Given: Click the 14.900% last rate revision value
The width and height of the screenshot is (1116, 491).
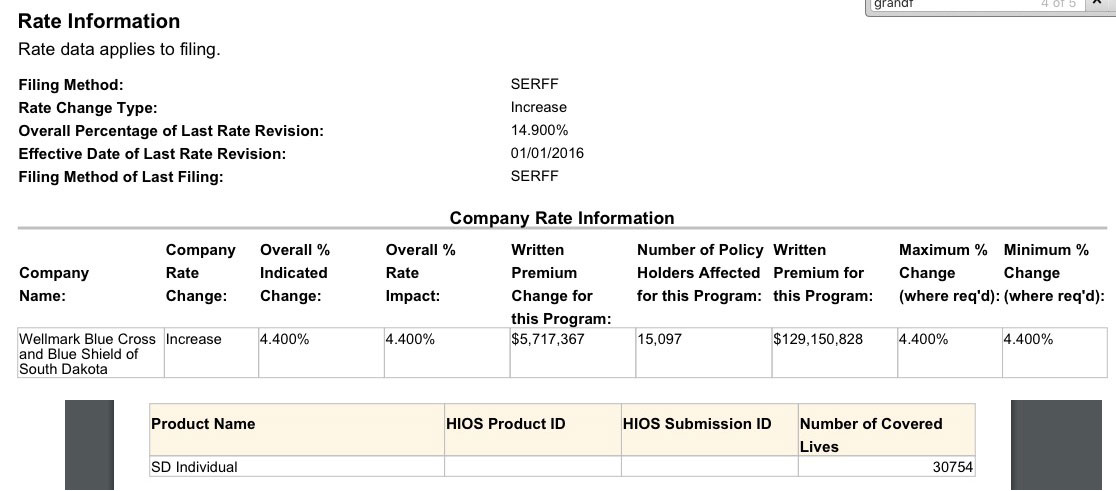Looking at the screenshot, I should pos(539,130).
